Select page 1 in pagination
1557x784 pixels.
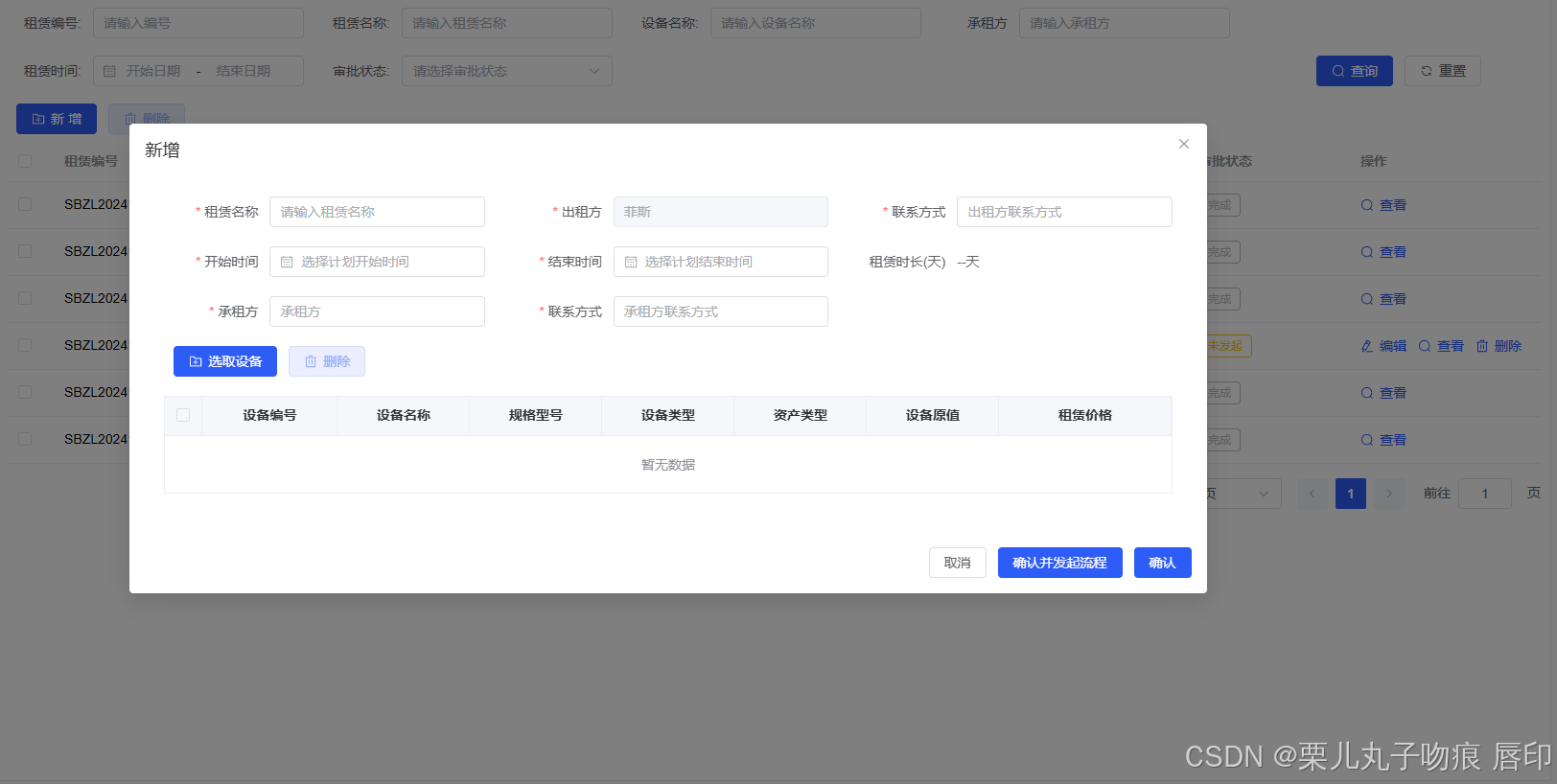(1351, 494)
